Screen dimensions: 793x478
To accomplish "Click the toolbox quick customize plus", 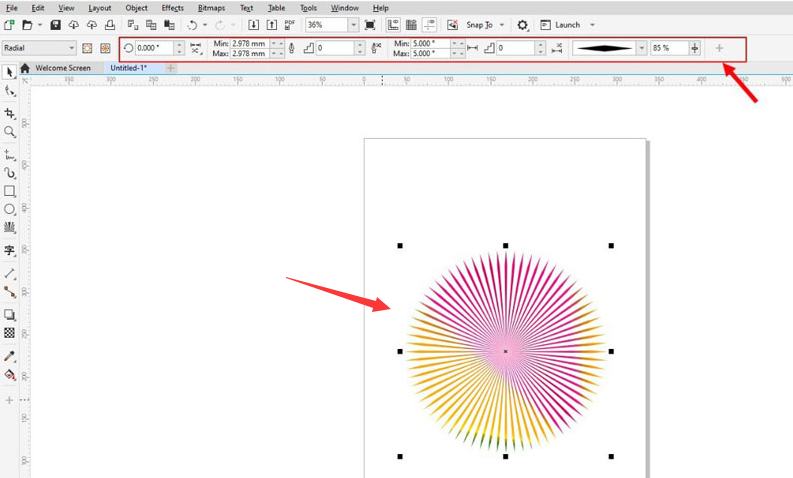I will coord(9,400).
